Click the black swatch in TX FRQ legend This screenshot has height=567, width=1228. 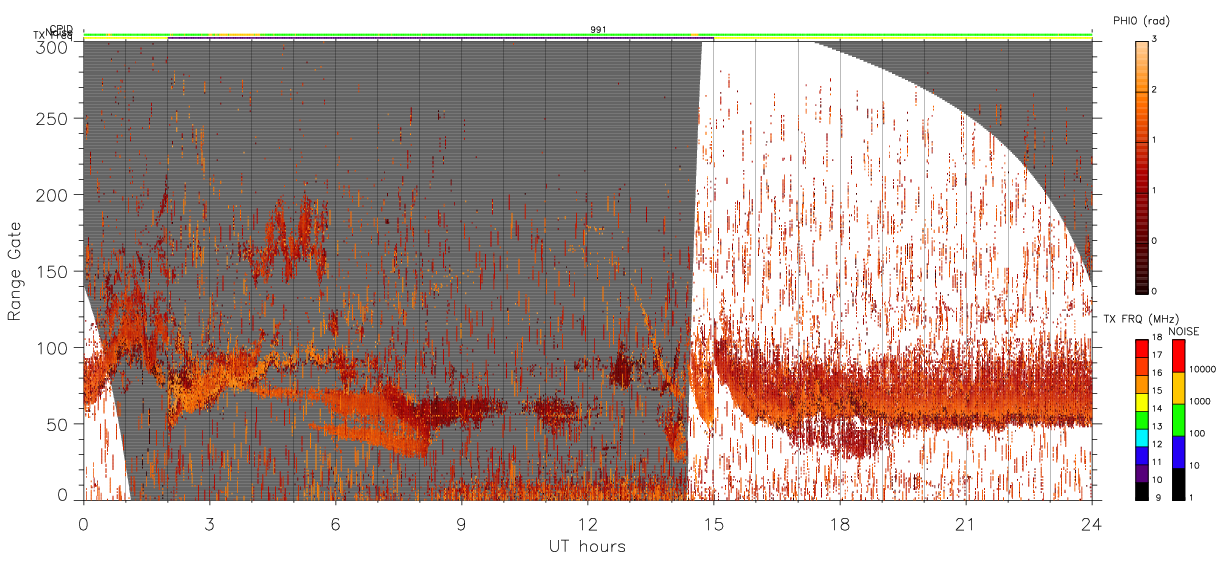tap(1142, 491)
